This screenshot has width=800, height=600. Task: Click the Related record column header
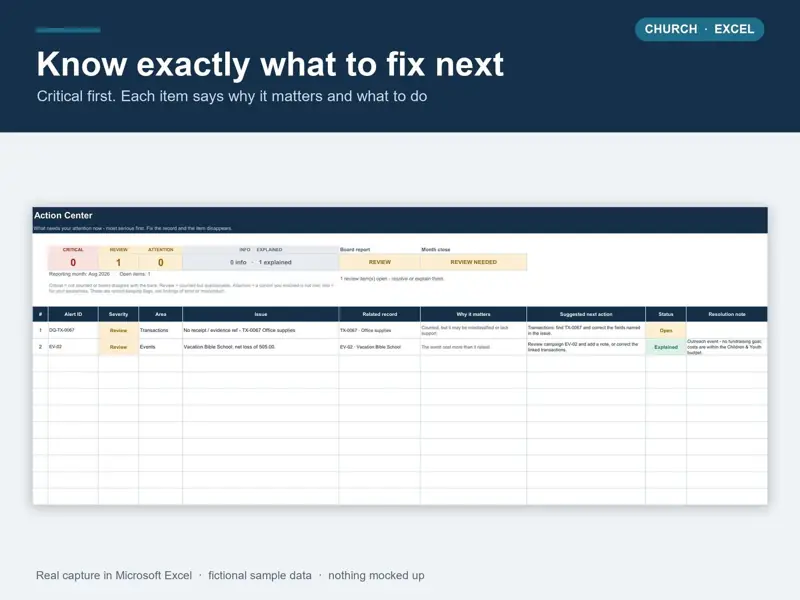tap(380, 314)
